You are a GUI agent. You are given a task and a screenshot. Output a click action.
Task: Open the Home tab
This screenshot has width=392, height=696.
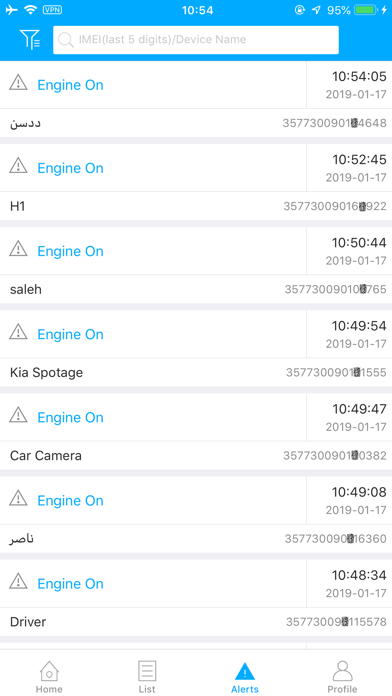(49, 676)
